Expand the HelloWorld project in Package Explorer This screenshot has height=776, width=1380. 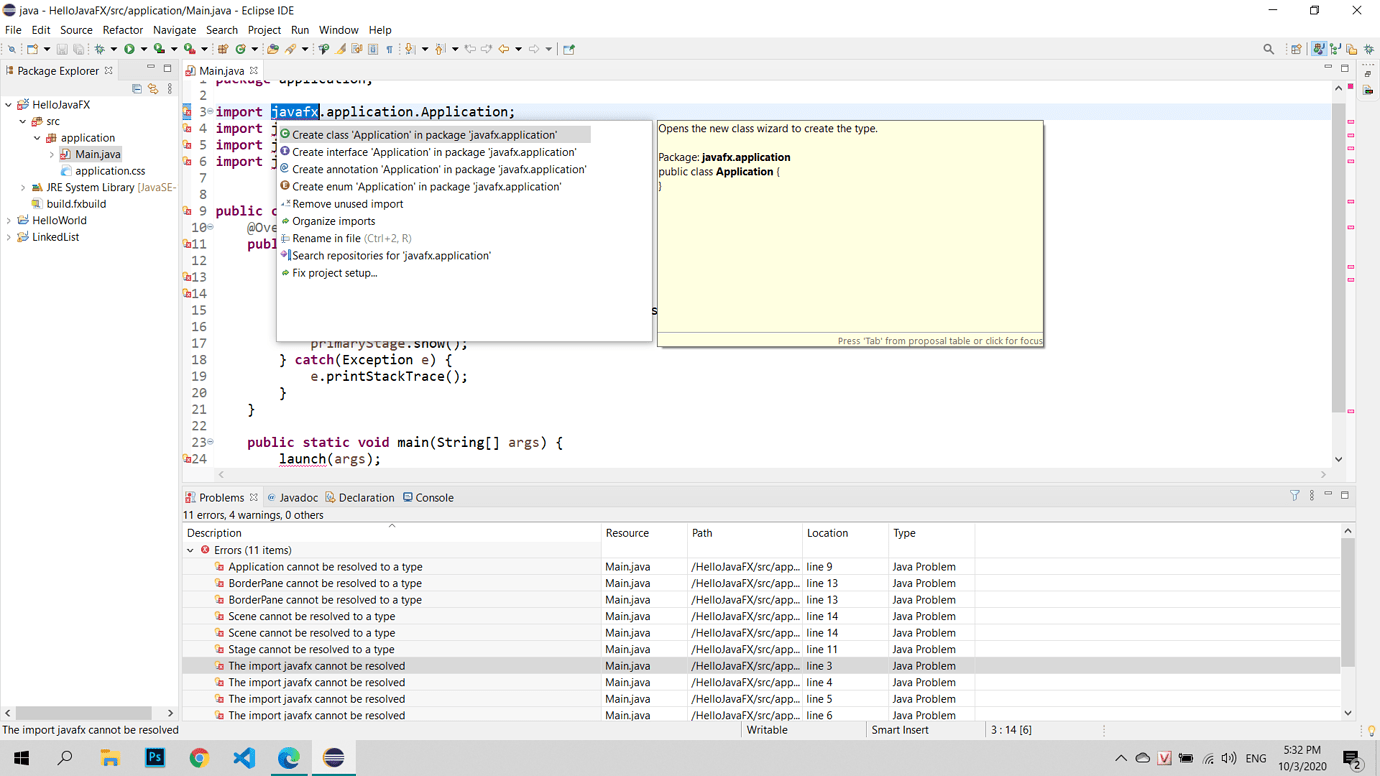tap(10, 220)
